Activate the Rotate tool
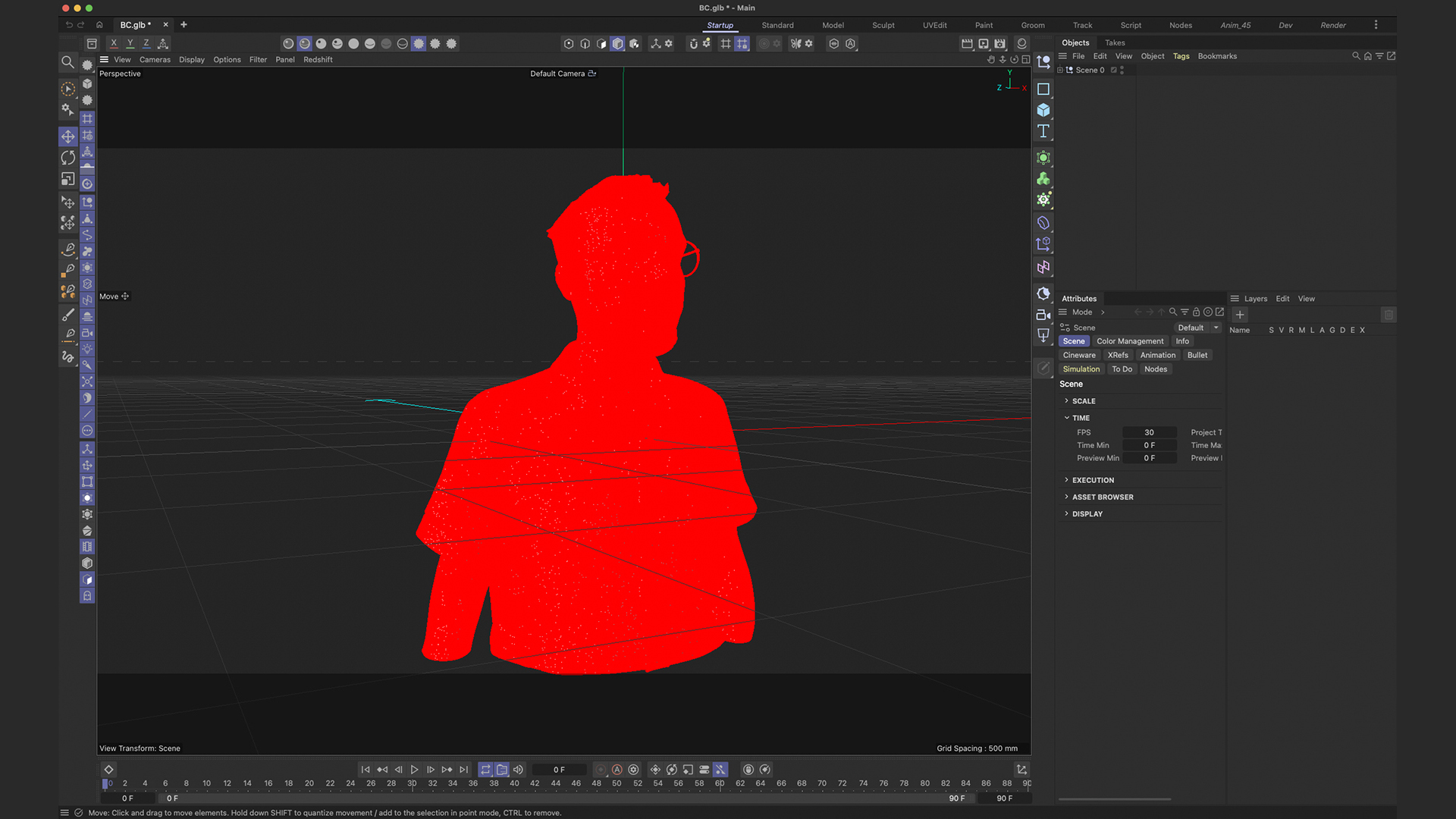 click(67, 158)
